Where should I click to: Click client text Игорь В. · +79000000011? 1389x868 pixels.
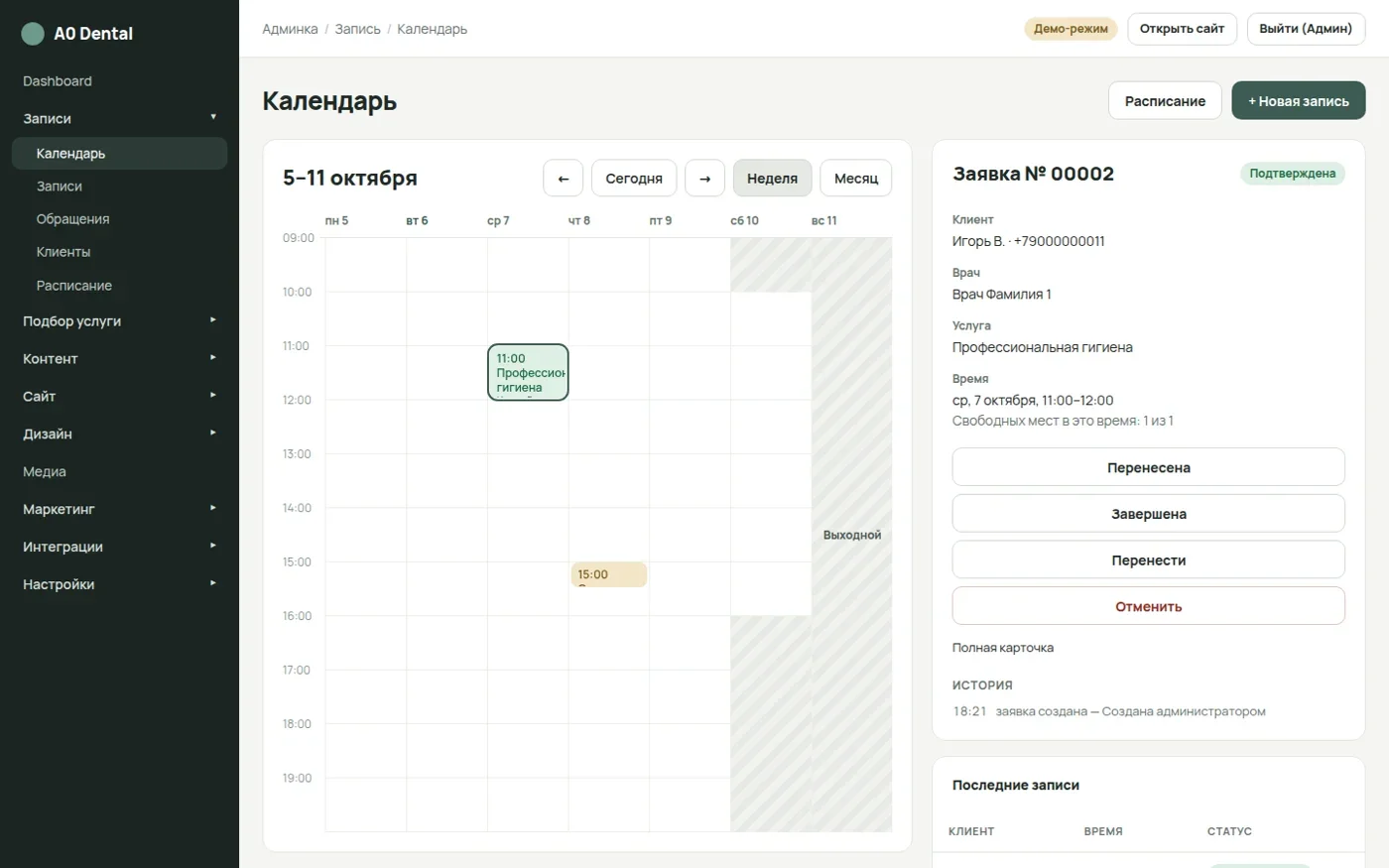(x=1028, y=241)
